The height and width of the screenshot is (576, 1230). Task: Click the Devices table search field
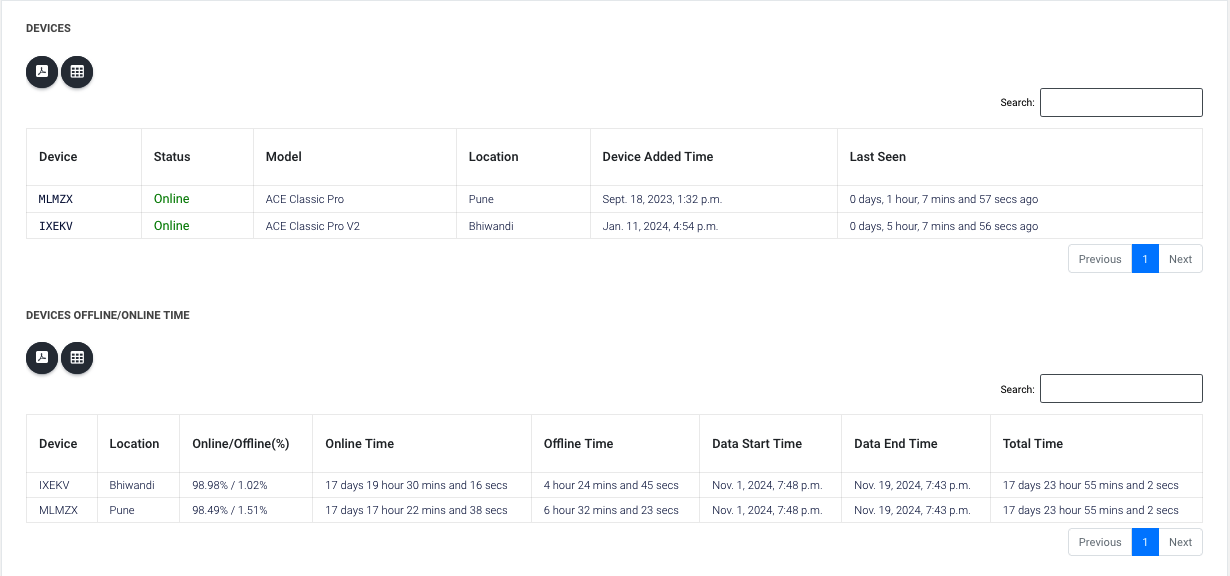[x=1120, y=103]
